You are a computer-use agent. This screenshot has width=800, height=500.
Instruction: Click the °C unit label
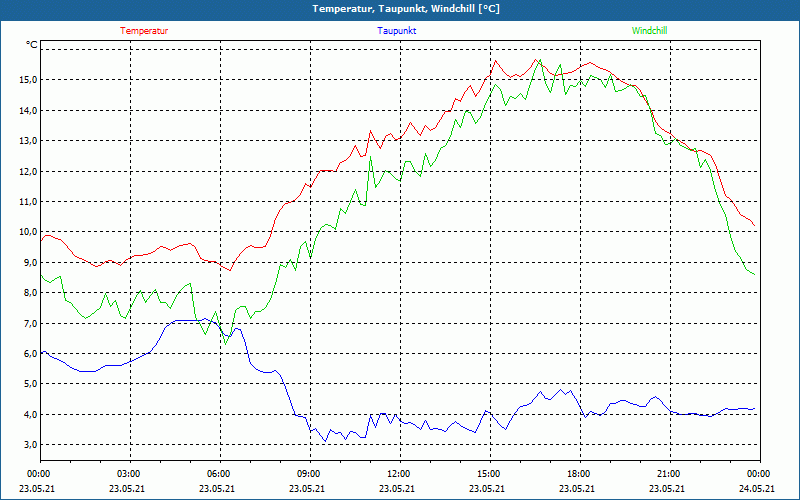coord(32,45)
